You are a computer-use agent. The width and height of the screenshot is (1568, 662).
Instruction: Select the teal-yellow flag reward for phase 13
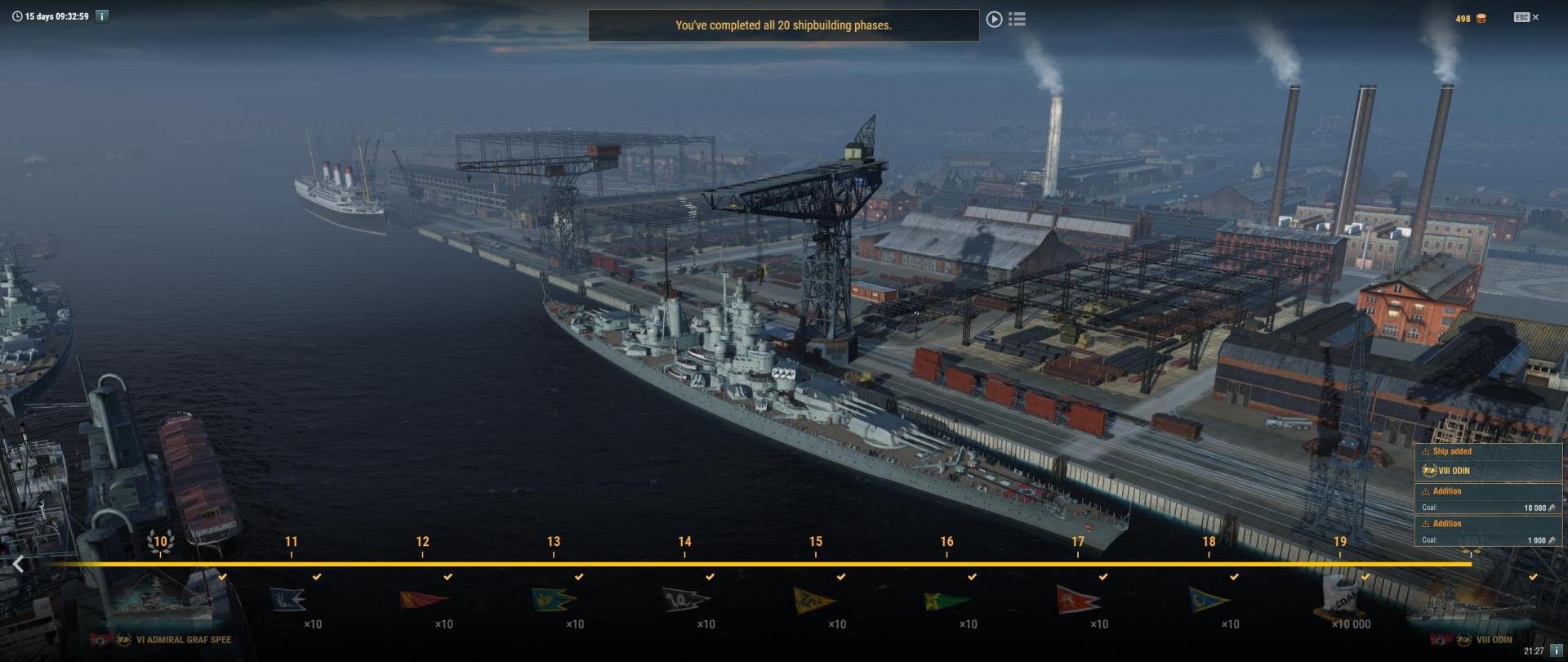tap(553, 600)
